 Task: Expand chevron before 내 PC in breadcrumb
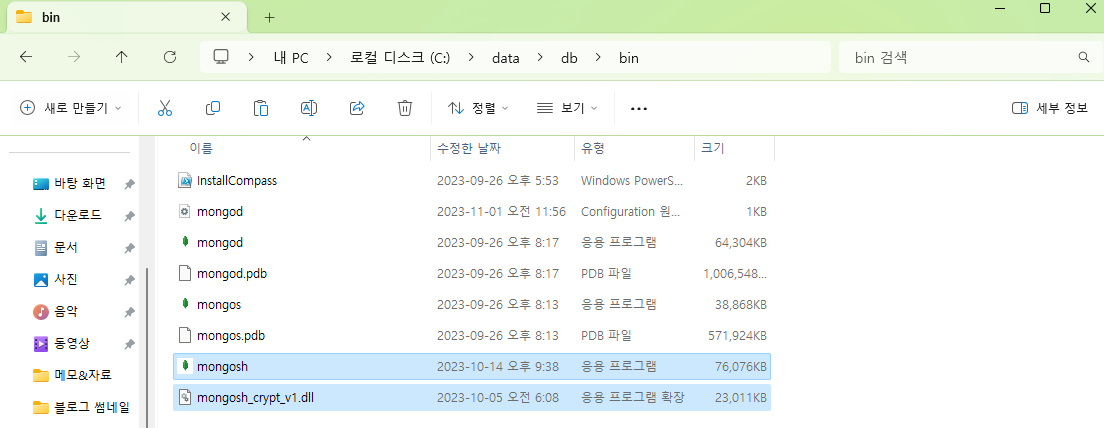click(x=251, y=58)
